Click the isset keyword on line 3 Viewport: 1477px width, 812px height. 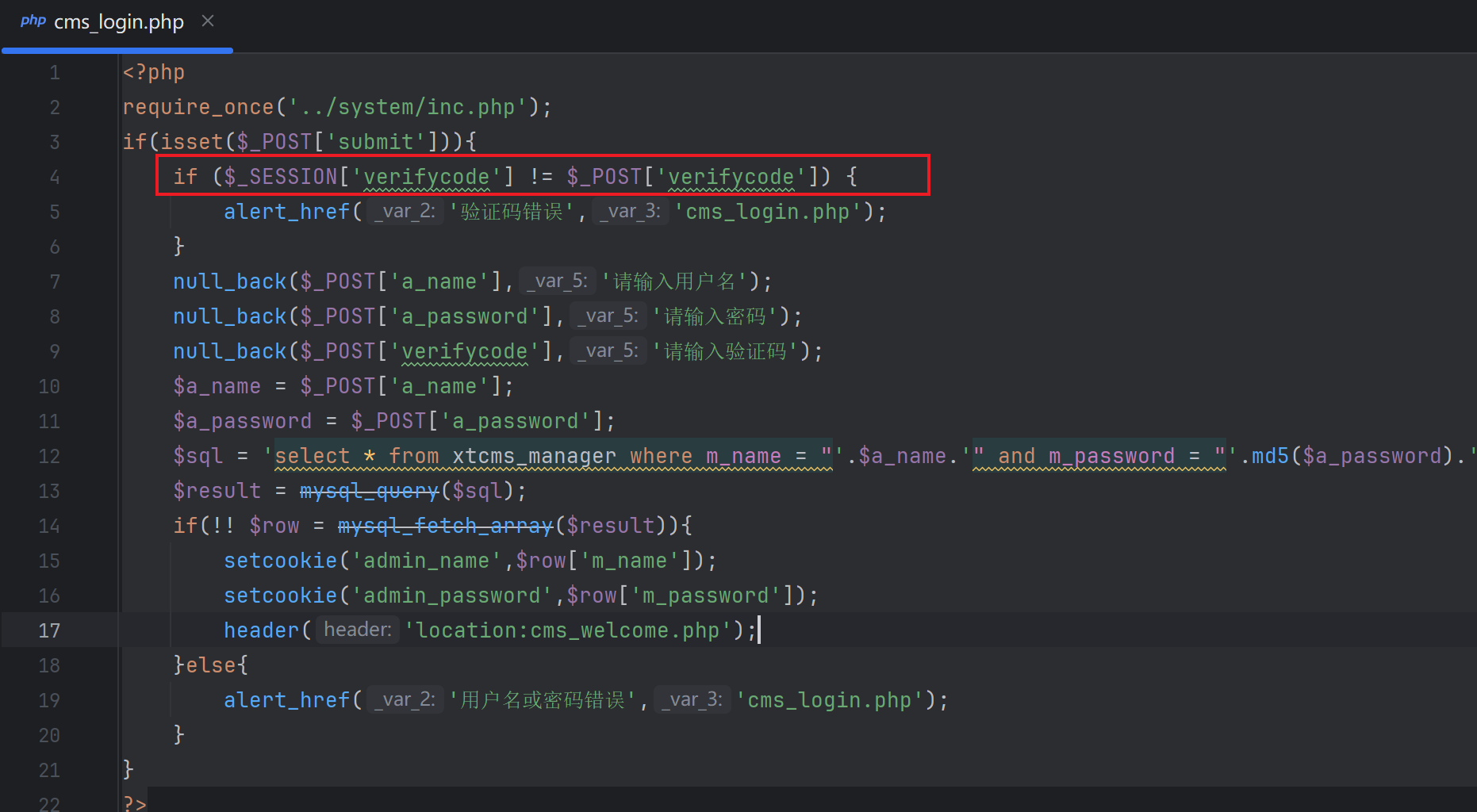(x=192, y=142)
